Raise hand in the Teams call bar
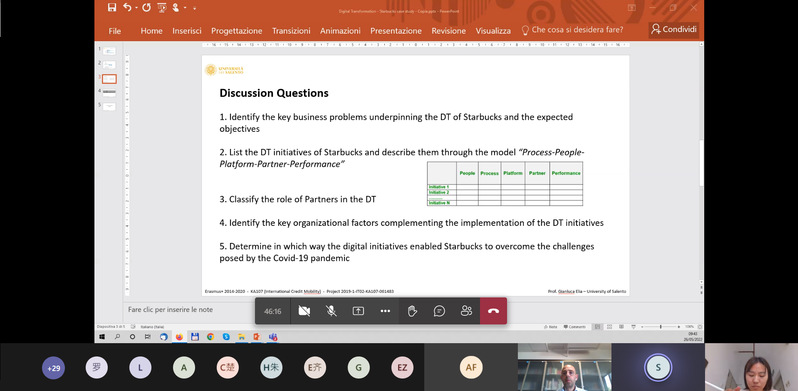Viewport: 798px width, 391px height. [x=412, y=311]
